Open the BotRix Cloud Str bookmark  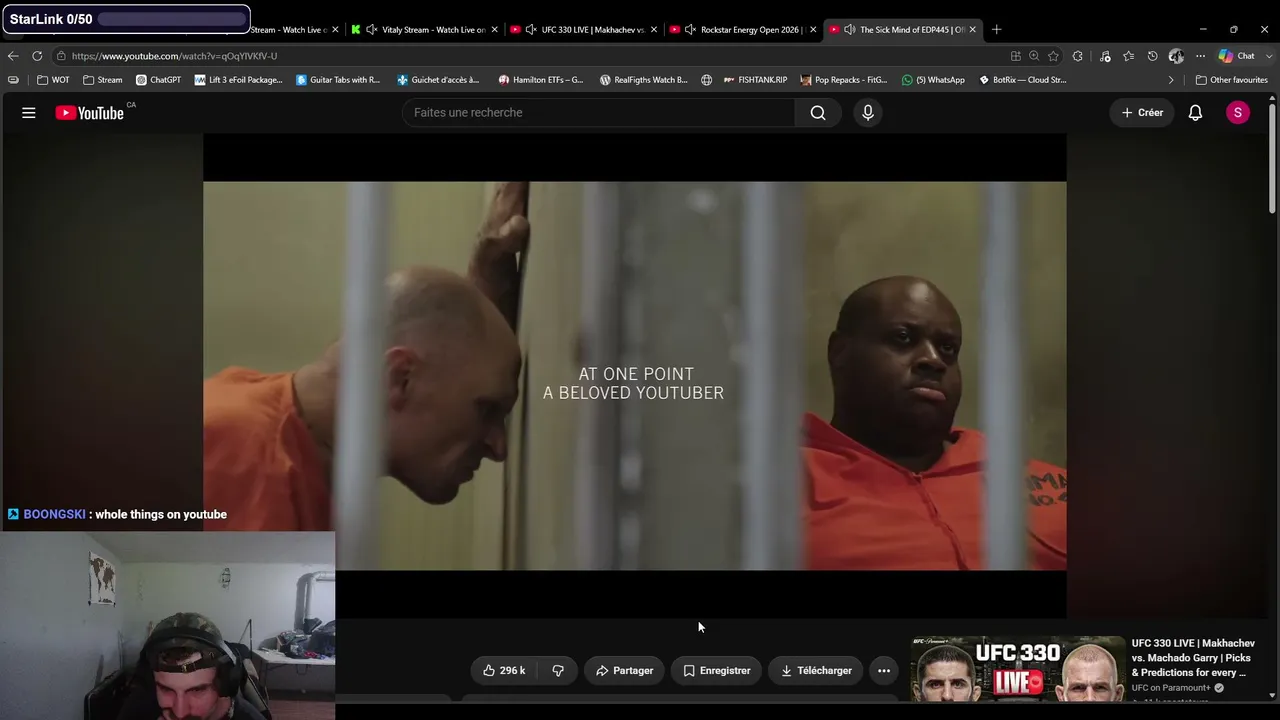pos(1023,80)
